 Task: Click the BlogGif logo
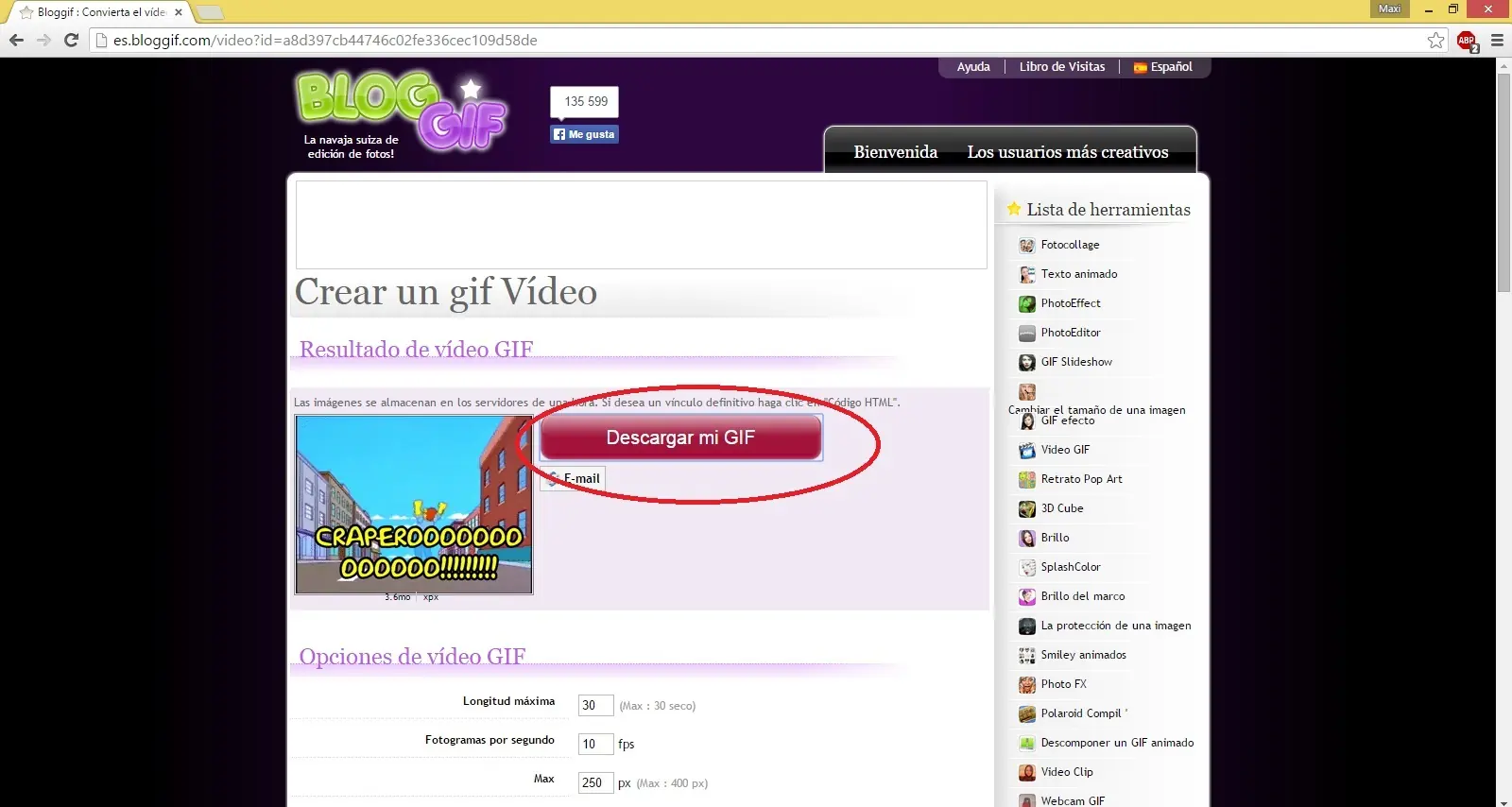point(402,112)
